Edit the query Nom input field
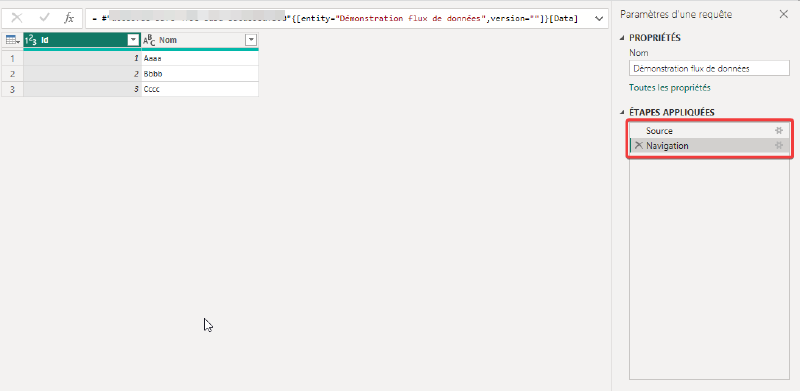The height and width of the screenshot is (391, 800). pyautogui.click(x=709, y=68)
